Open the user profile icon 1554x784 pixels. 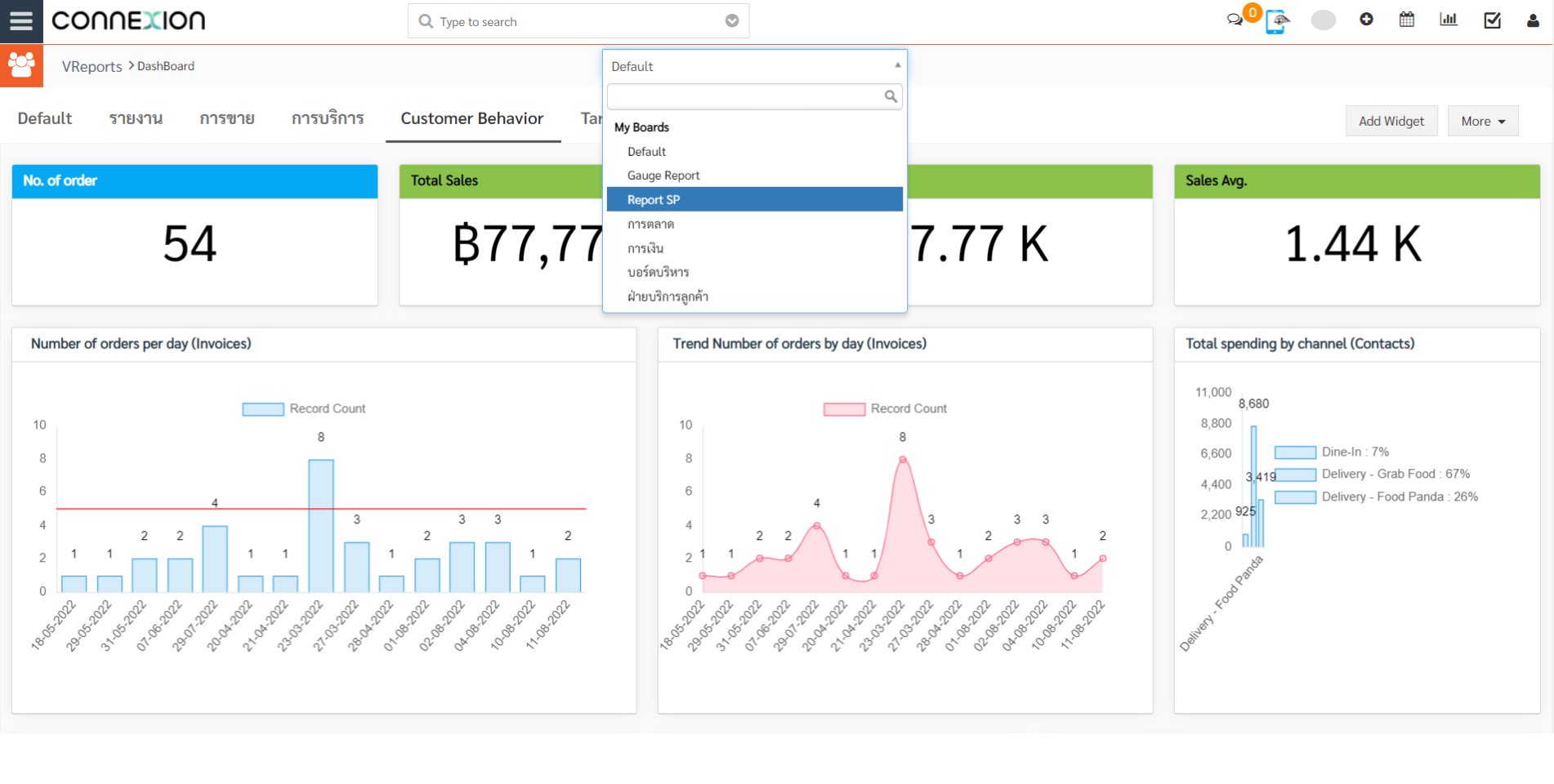pos(1533,20)
